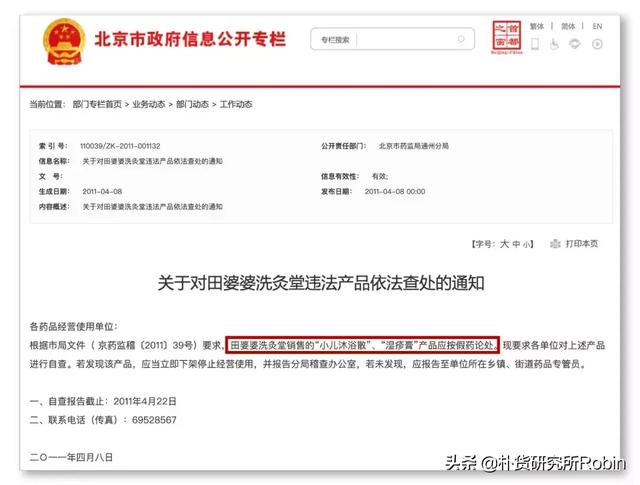Click the 内容概述 summary text

pyautogui.click(x=152, y=207)
